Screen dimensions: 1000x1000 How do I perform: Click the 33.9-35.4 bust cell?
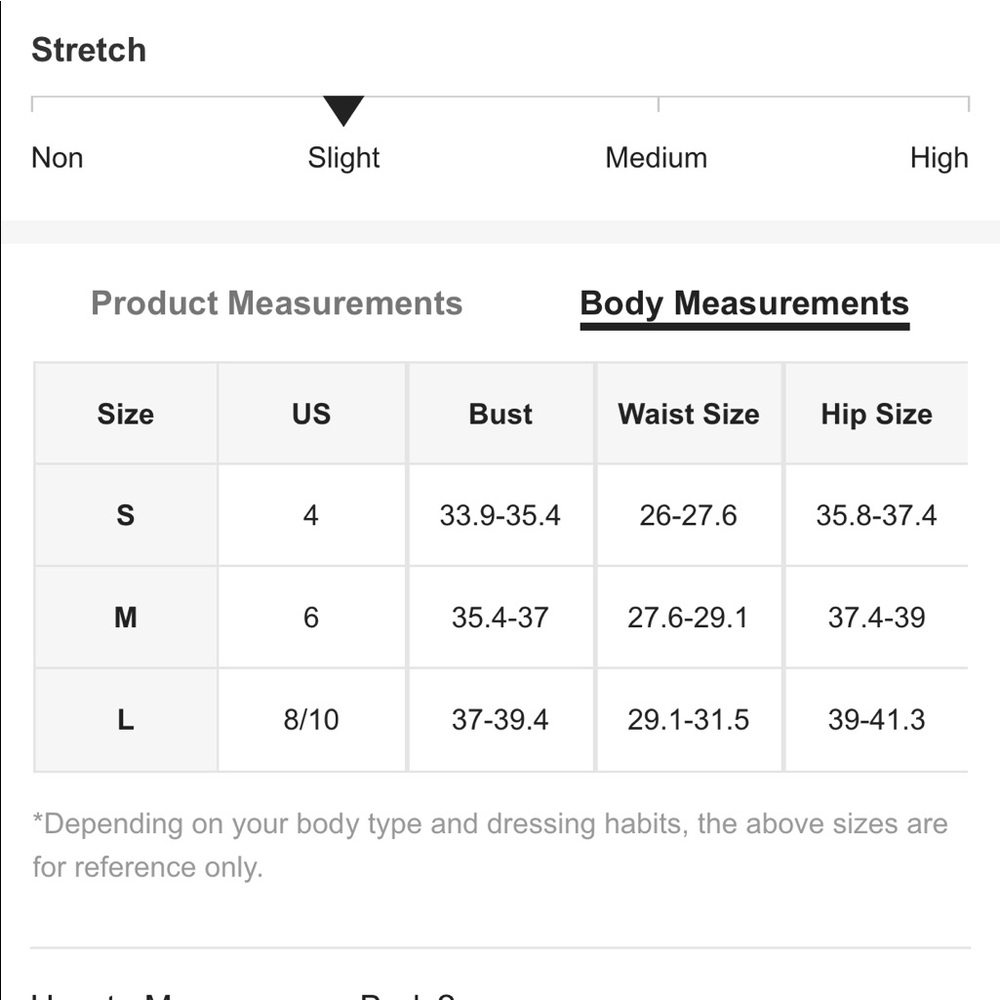(500, 515)
